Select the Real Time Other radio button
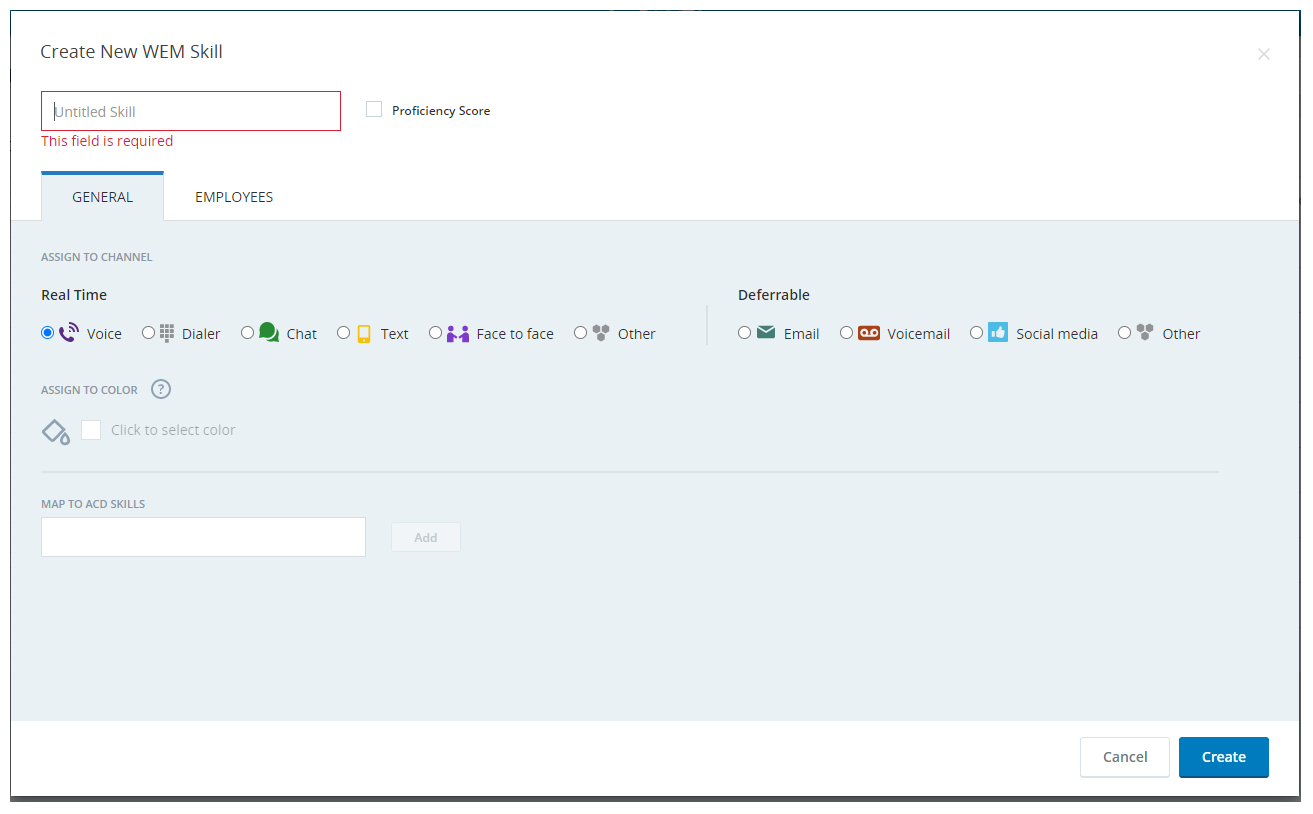Image resolution: width=1313 pixels, height=814 pixels. (581, 333)
